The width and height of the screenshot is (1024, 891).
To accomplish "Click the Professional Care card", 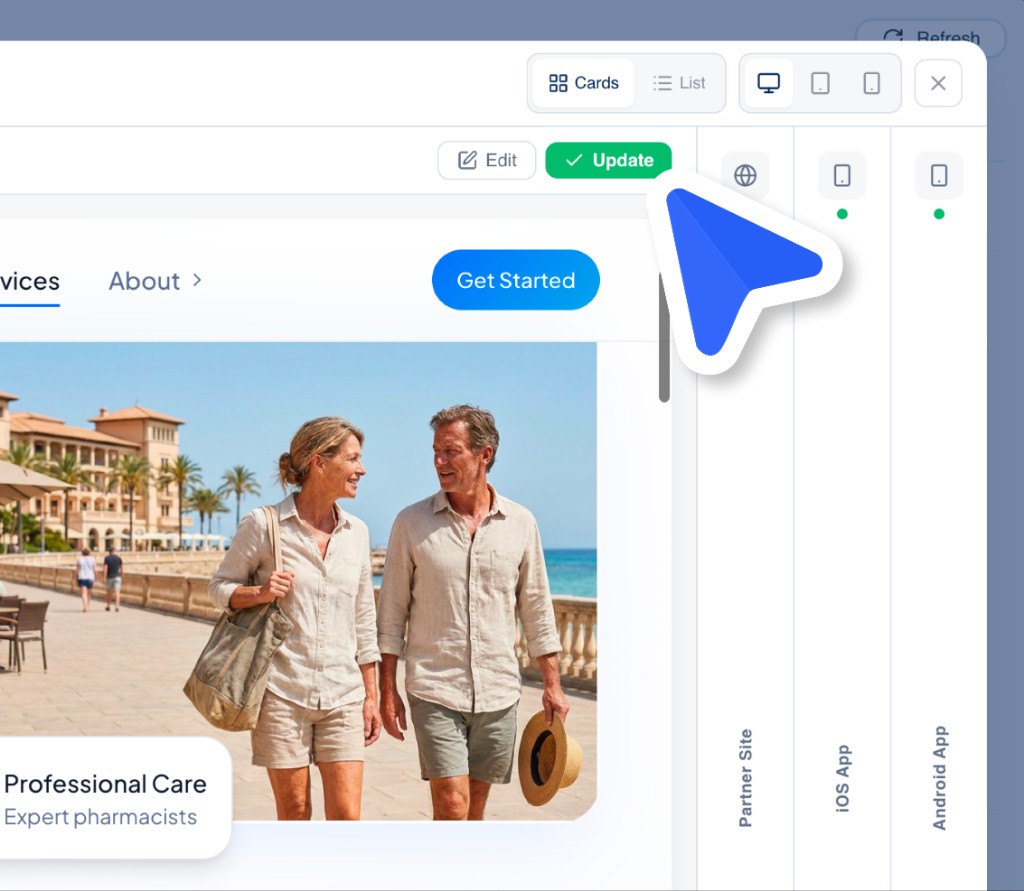I will tap(105, 797).
